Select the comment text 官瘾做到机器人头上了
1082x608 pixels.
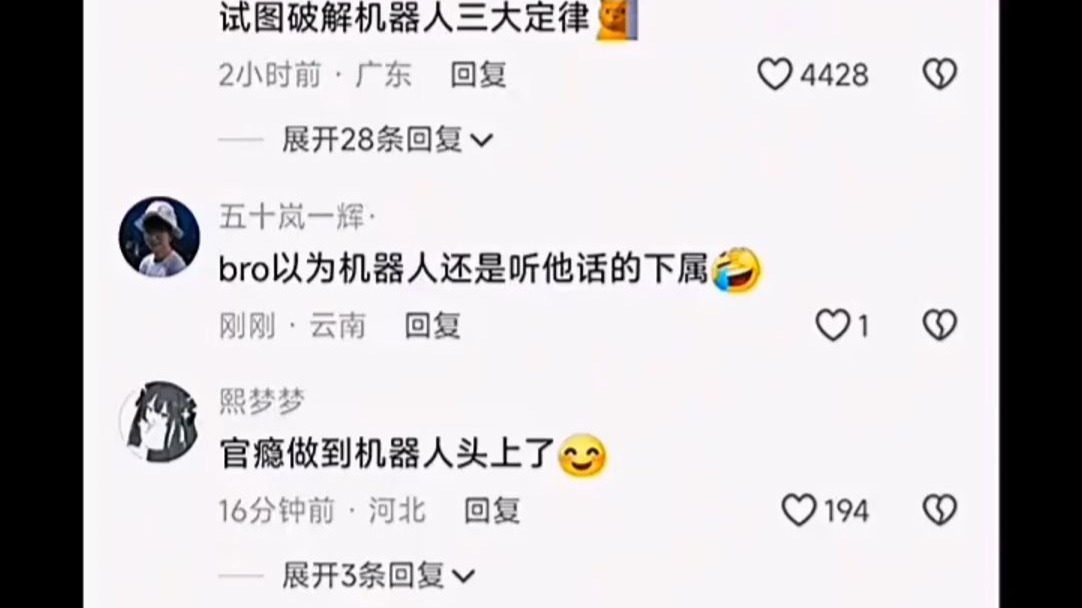(388, 455)
